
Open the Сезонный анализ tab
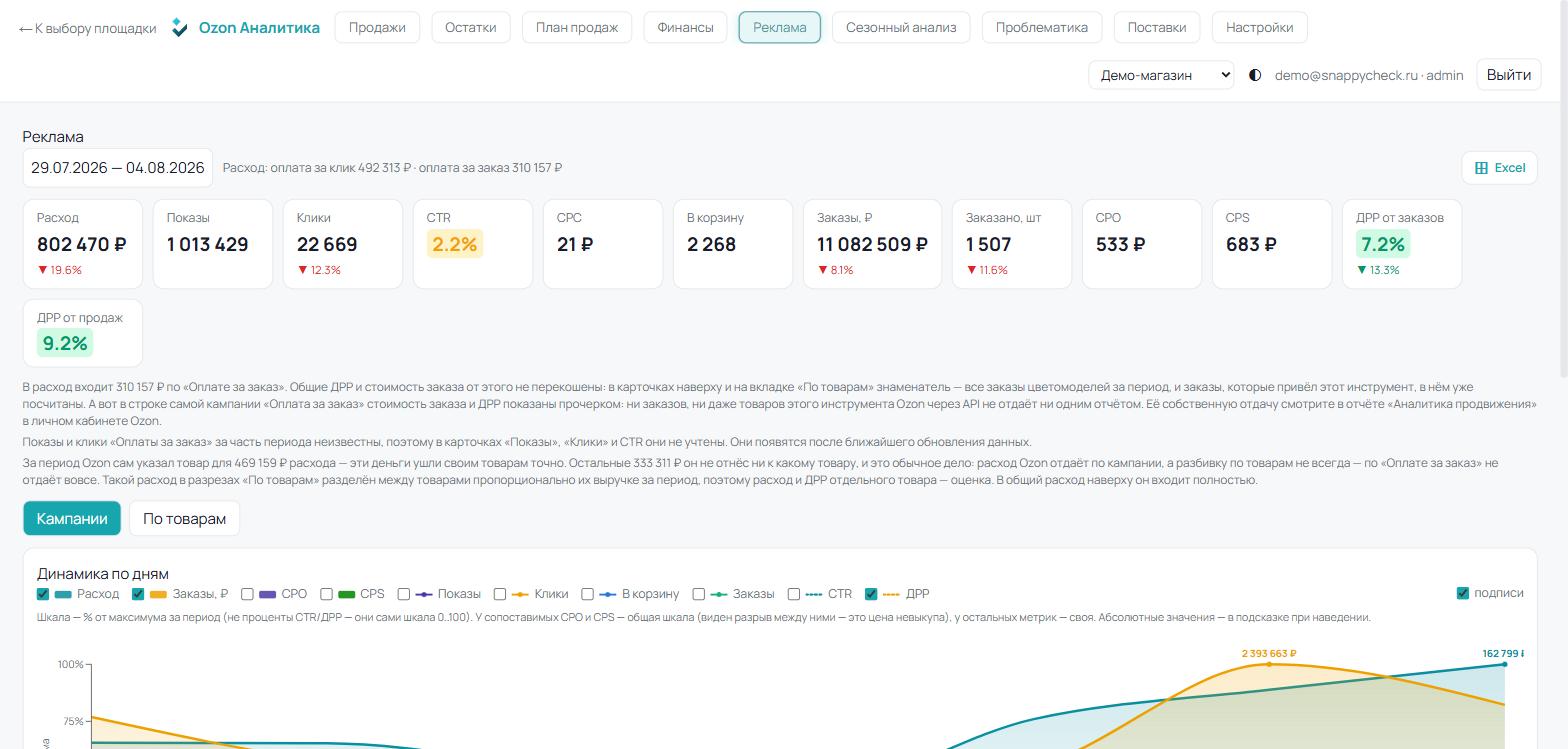click(x=901, y=27)
